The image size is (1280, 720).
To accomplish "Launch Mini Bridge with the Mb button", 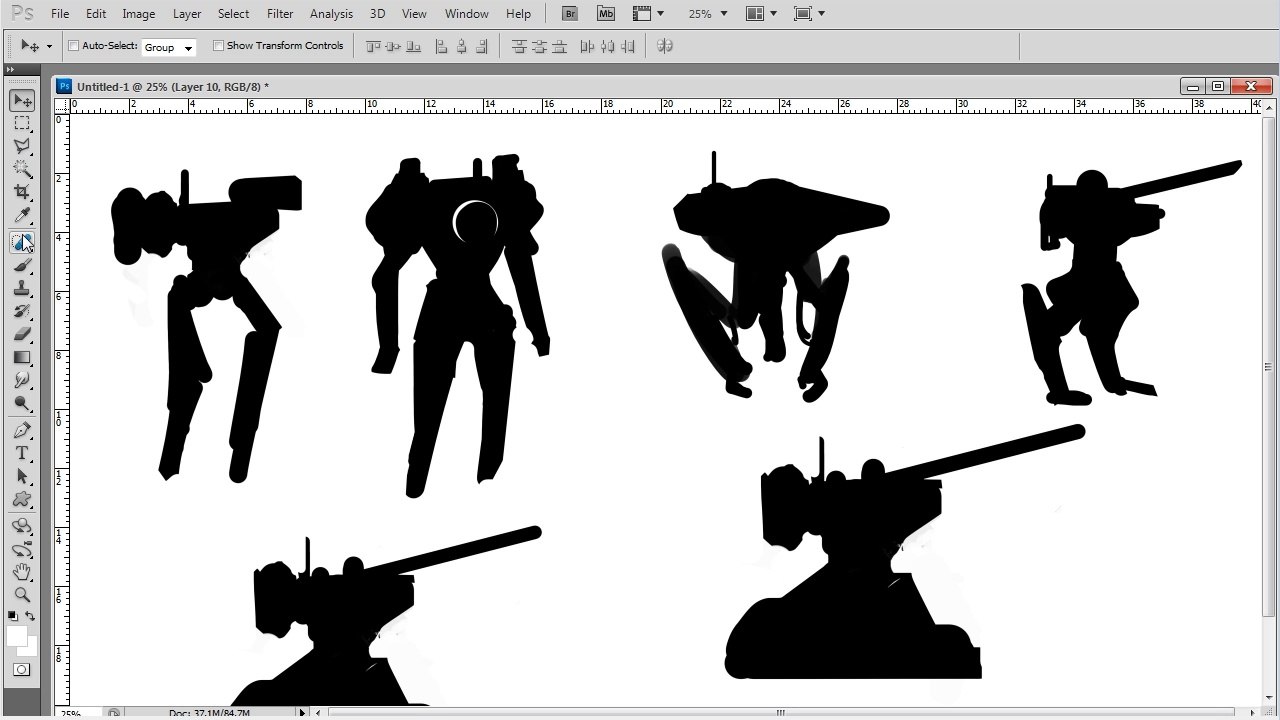I will (606, 14).
